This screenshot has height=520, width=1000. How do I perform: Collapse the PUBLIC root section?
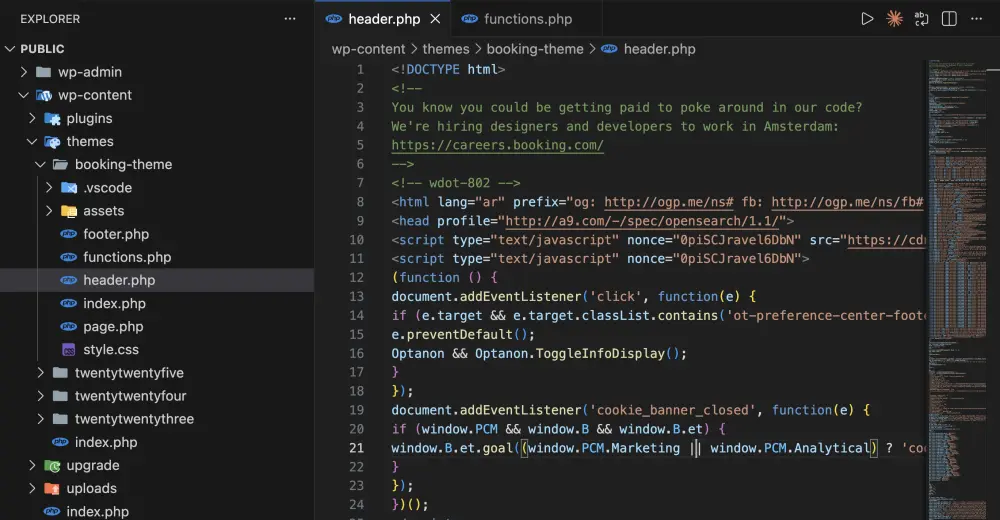coord(10,49)
